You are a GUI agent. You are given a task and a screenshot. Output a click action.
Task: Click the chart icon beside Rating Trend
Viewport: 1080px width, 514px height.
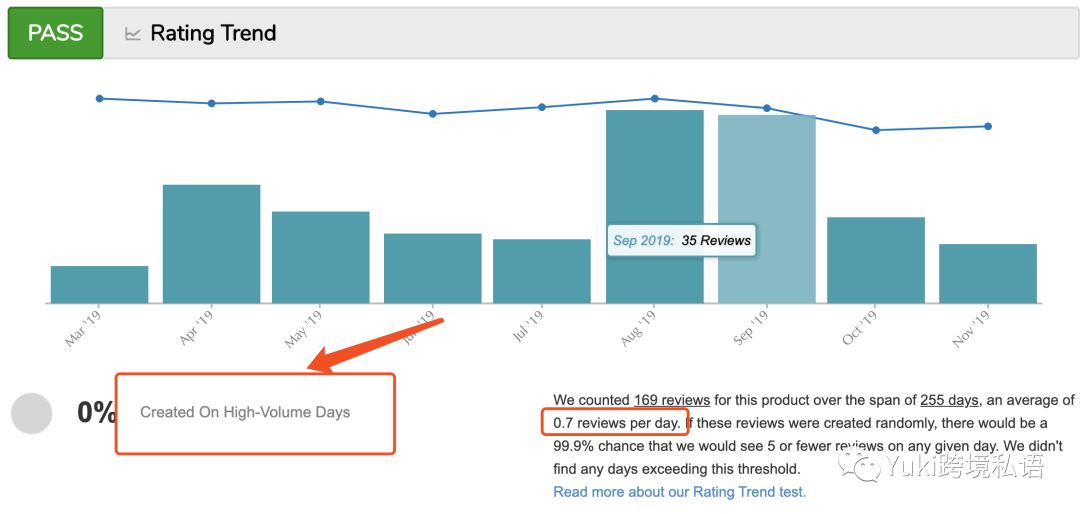pyautogui.click(x=133, y=33)
